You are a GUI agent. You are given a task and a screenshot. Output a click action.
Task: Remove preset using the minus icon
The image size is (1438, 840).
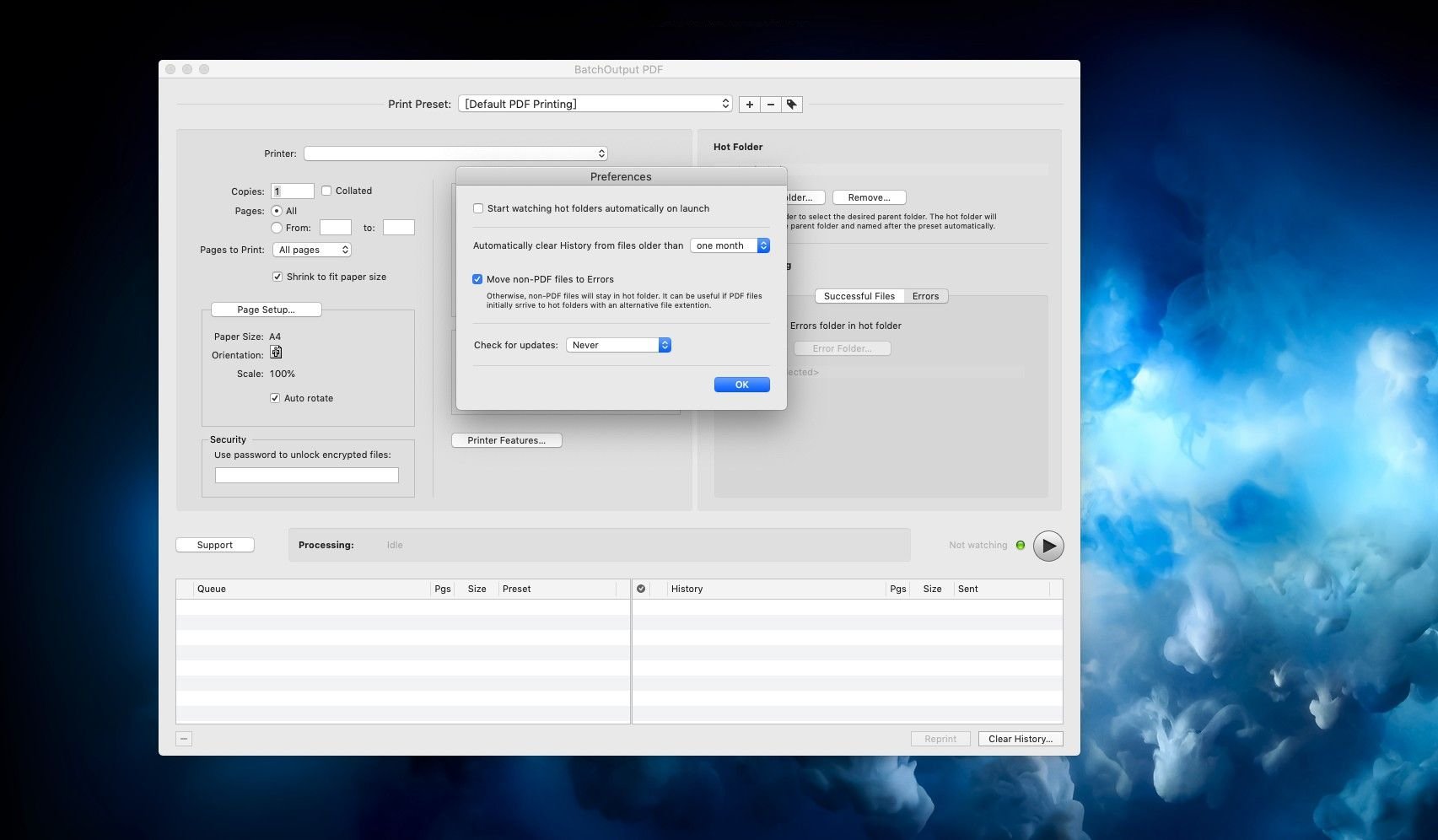[770, 105]
